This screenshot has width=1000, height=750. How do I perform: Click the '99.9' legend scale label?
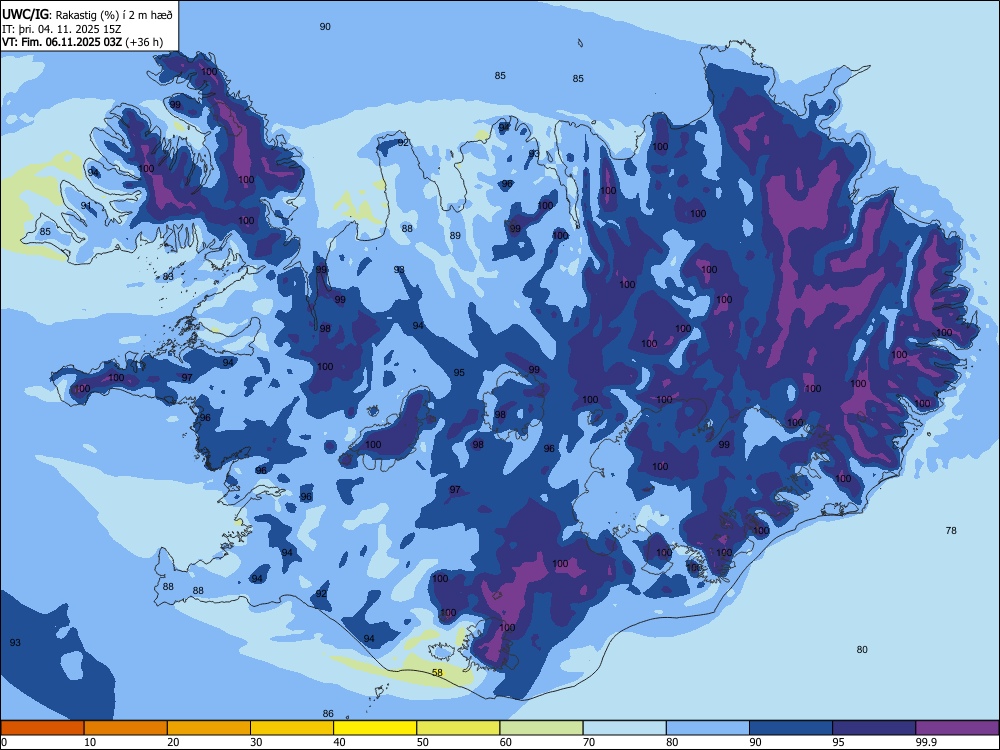(x=926, y=742)
